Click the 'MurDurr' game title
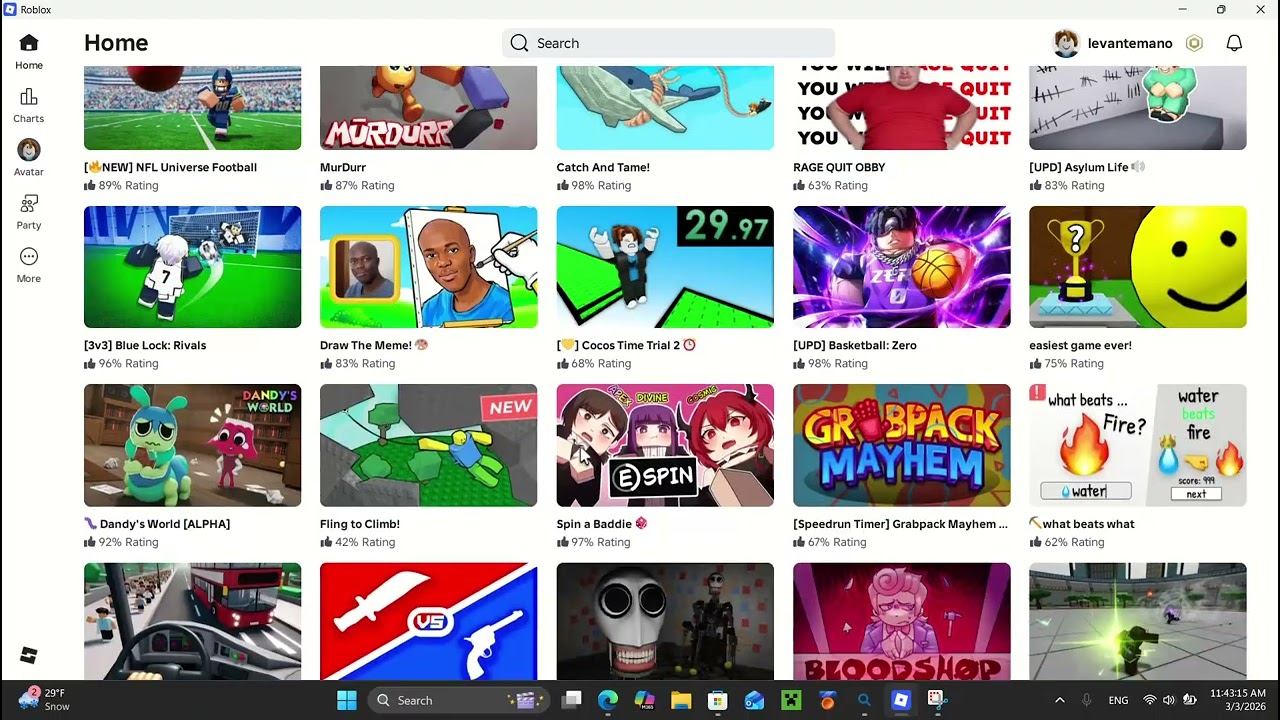 click(x=343, y=167)
